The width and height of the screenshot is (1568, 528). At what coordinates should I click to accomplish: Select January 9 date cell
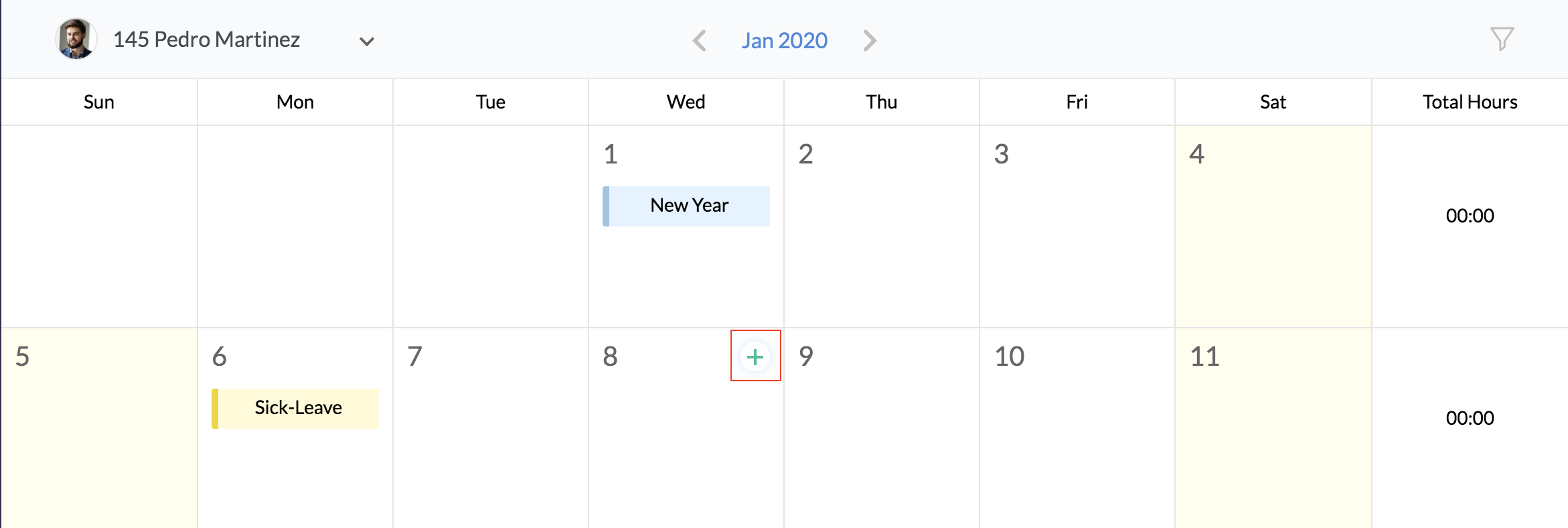point(881,429)
